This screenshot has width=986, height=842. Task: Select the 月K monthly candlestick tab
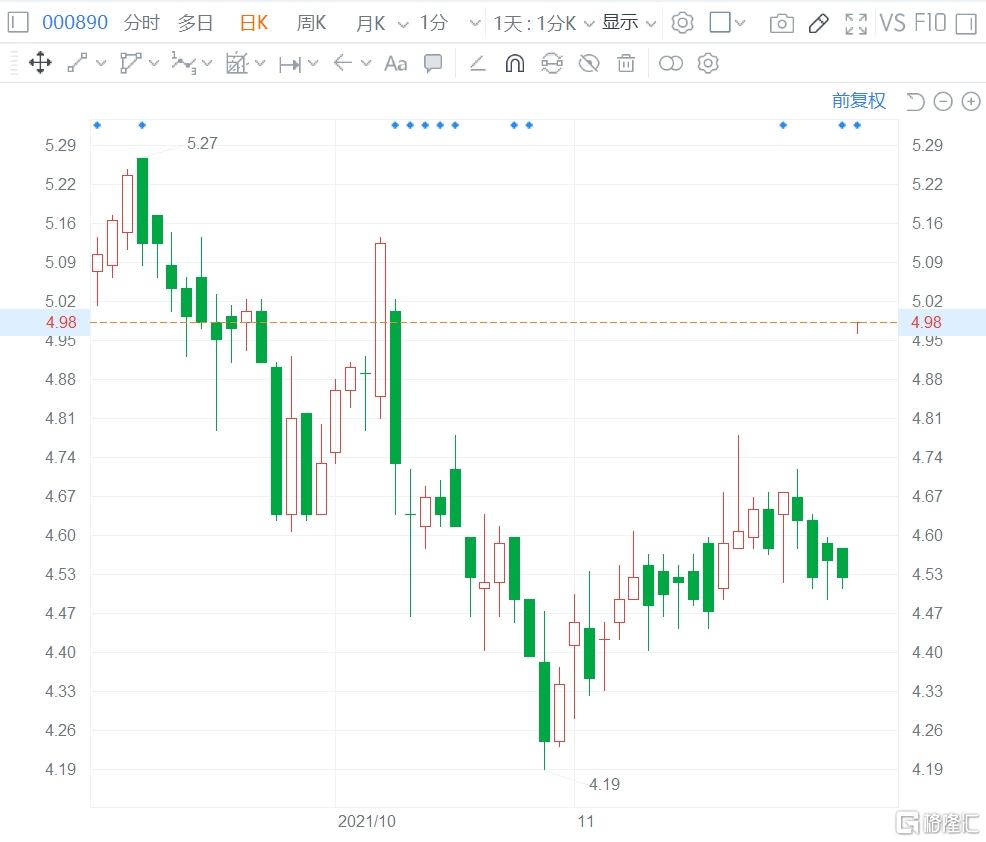[370, 23]
